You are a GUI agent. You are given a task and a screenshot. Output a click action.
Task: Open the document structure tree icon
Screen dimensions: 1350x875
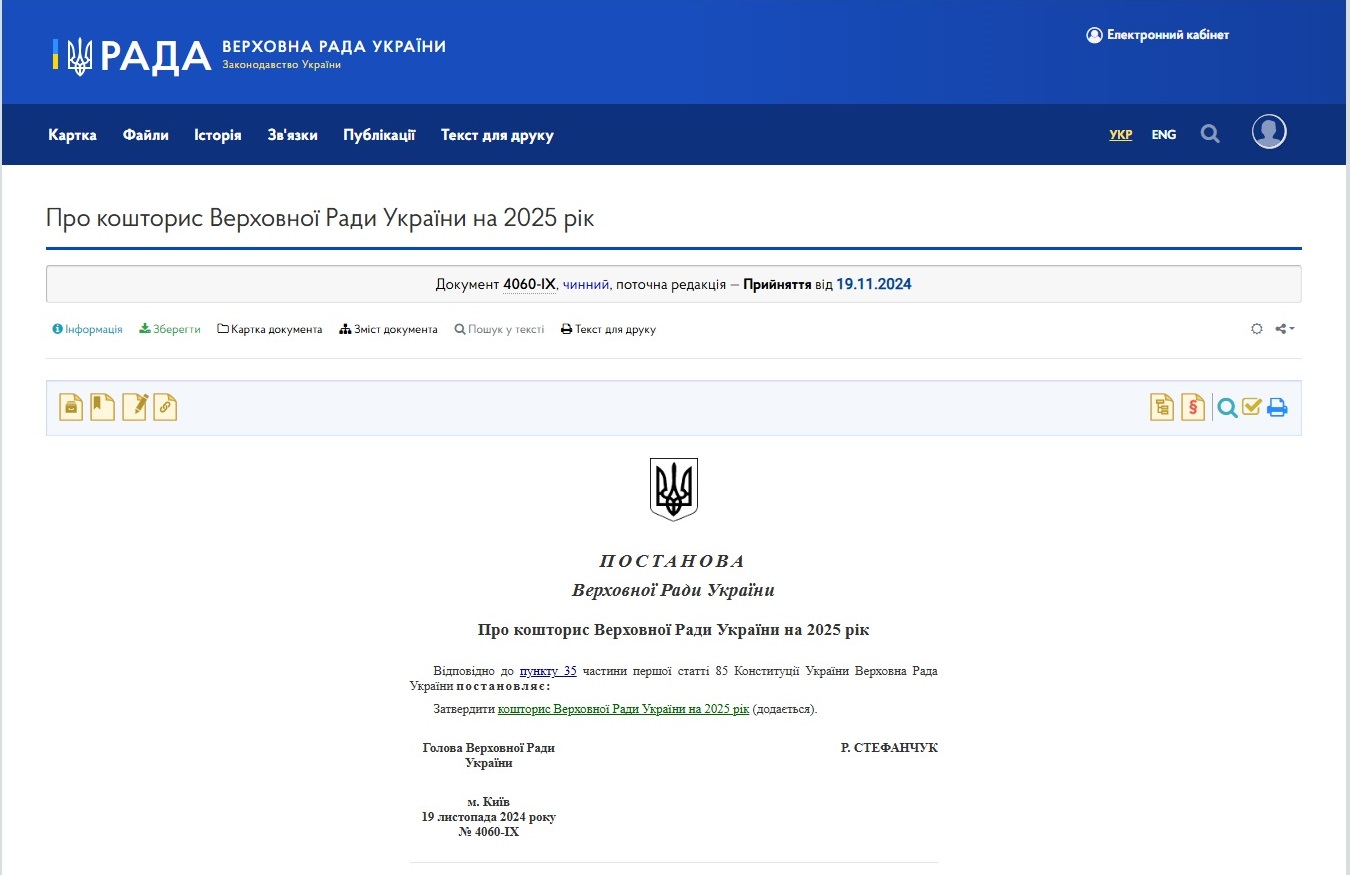[x=1162, y=407]
